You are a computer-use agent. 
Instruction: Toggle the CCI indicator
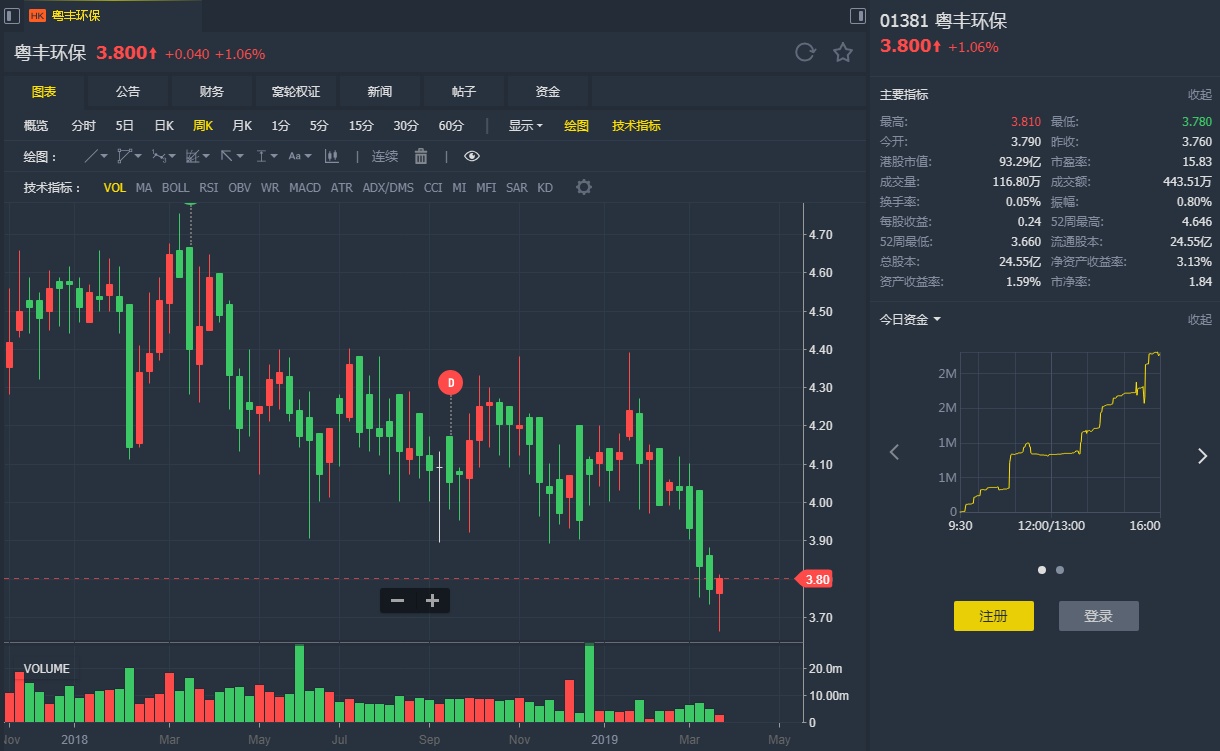tap(433, 187)
